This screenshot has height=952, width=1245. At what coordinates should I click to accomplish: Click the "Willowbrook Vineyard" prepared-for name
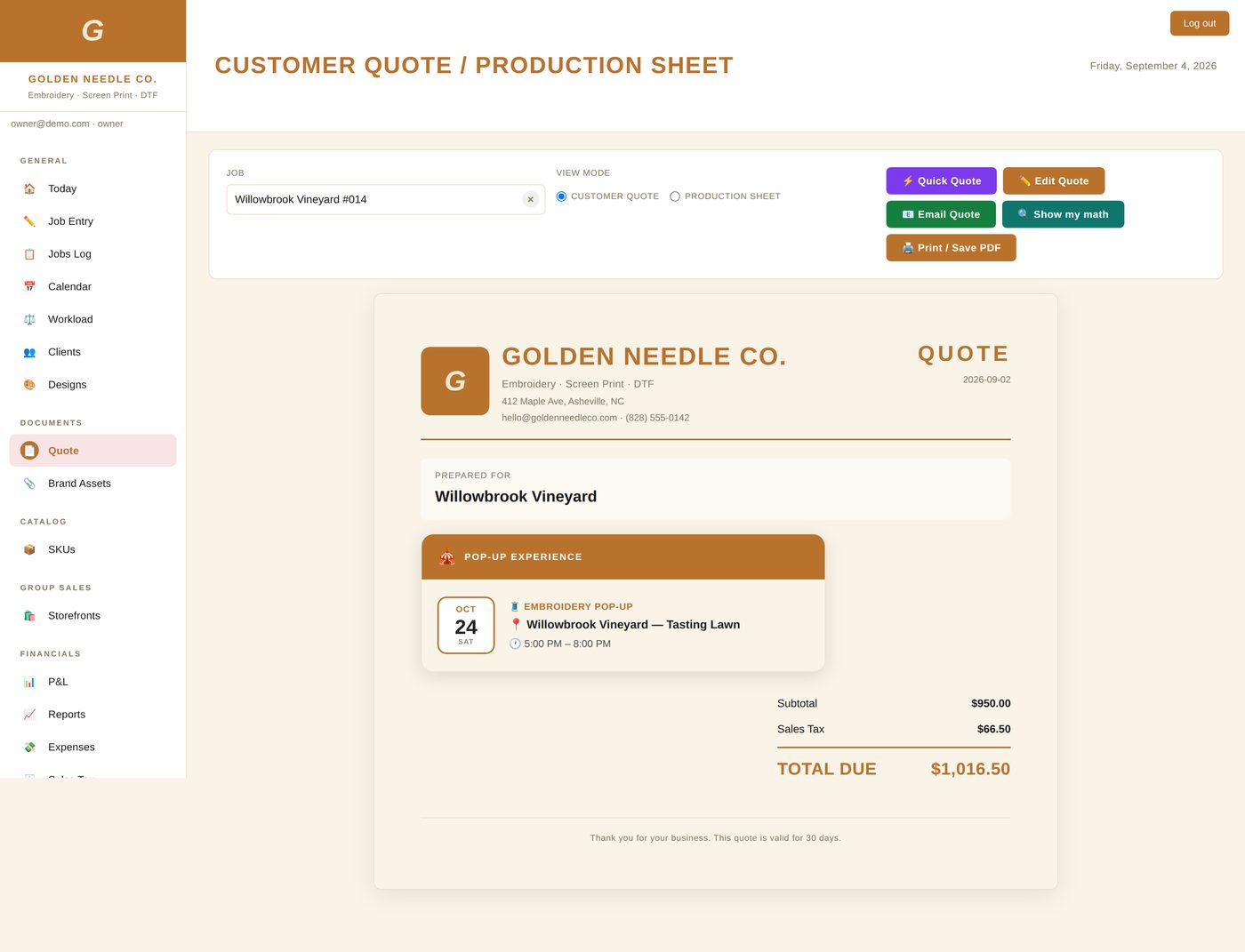click(516, 497)
